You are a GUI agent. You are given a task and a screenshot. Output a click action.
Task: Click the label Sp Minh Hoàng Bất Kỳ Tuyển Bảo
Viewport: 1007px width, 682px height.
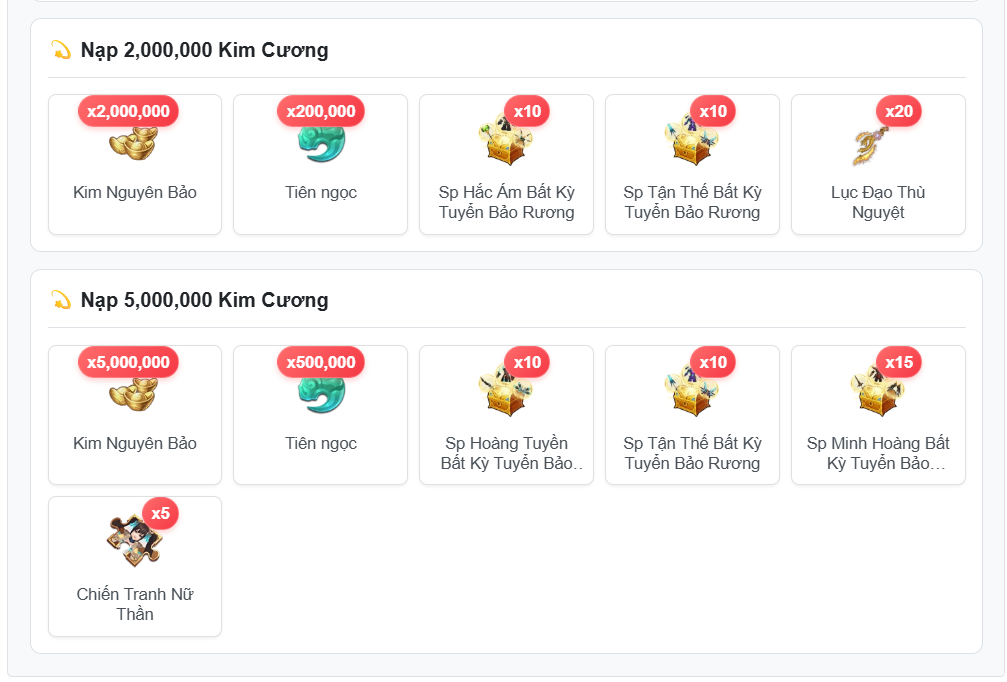pos(878,453)
